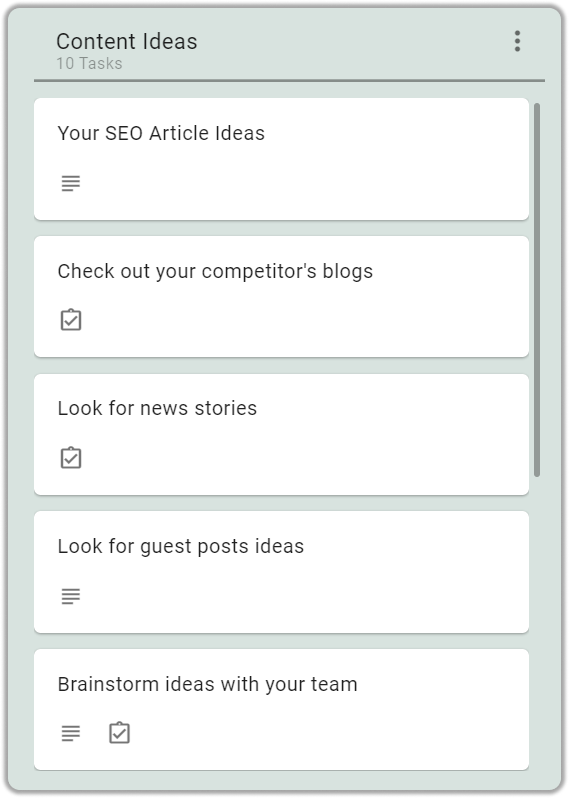Click description icon on guest posts ideas card

click(x=71, y=596)
